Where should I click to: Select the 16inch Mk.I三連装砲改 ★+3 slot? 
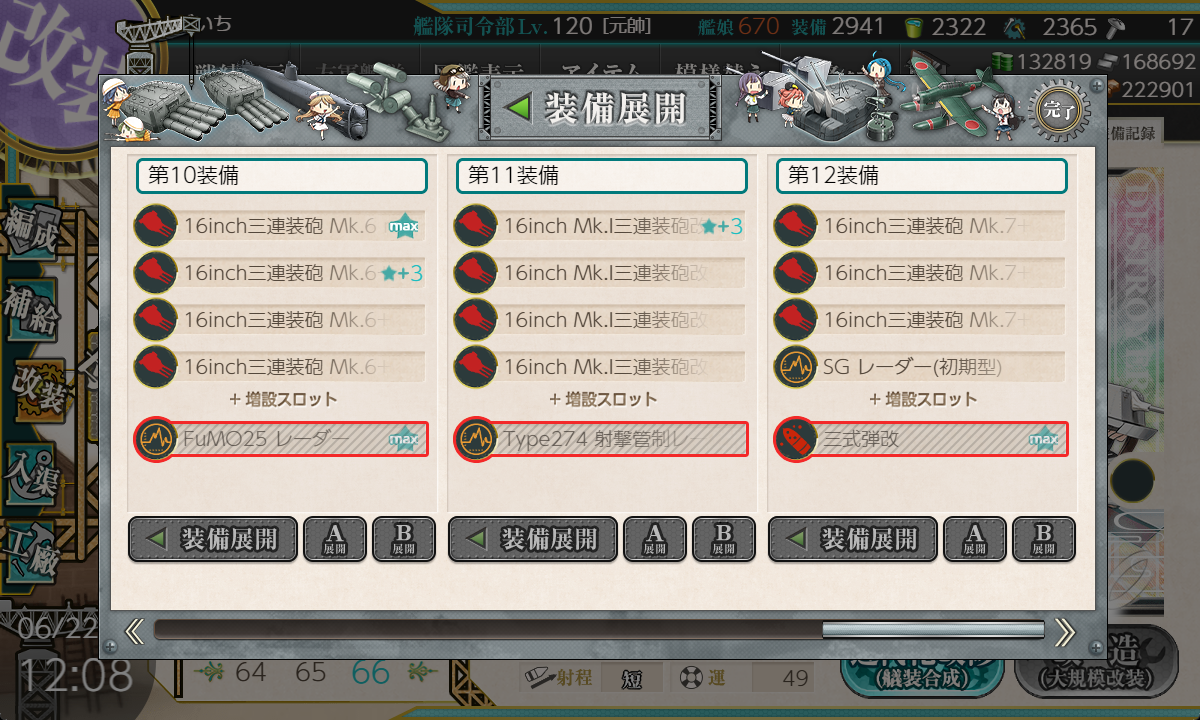point(600,226)
